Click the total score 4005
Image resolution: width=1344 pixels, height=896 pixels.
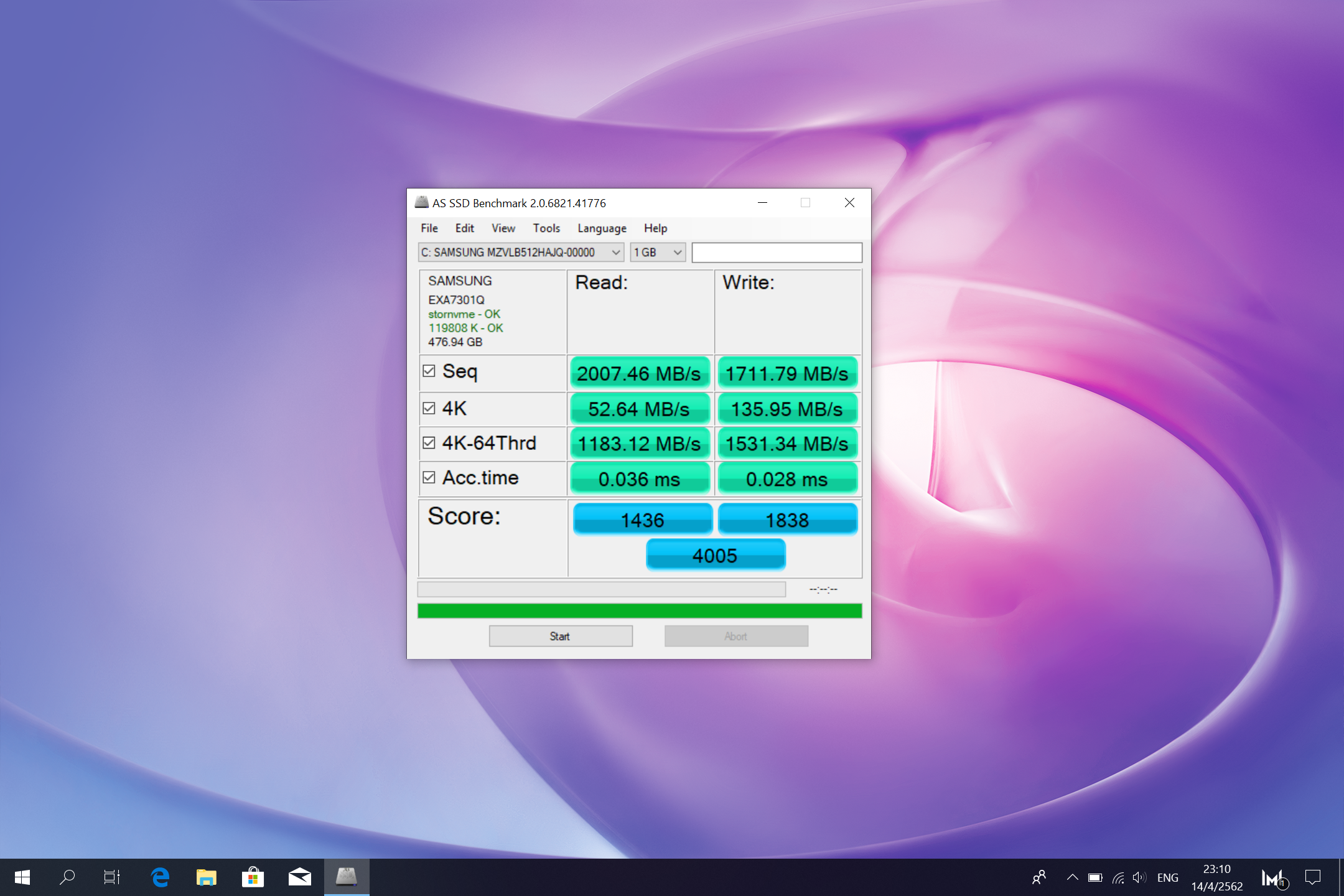(716, 554)
